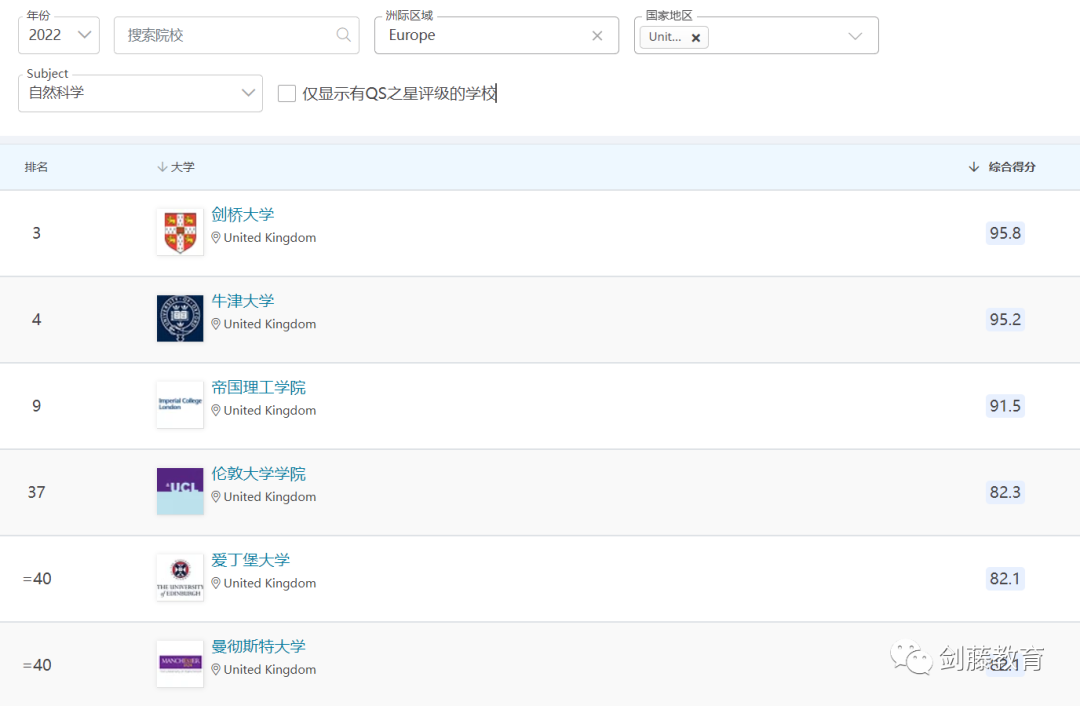Click the 82.3 score badge
The width and height of the screenshot is (1080, 706).
tap(1005, 492)
